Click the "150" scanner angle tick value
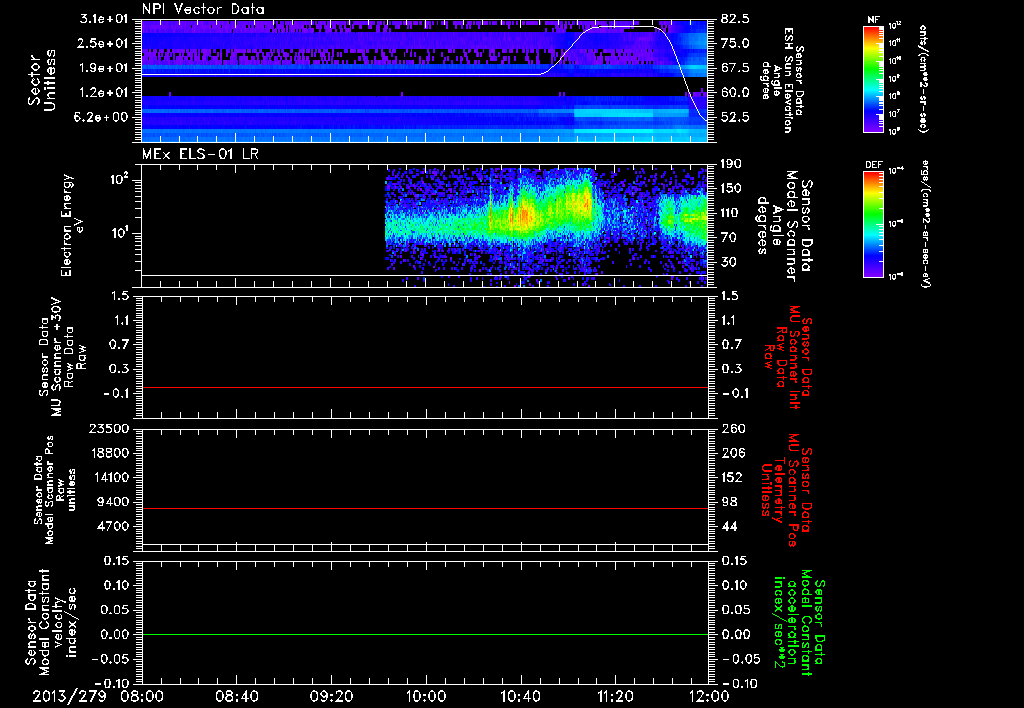The image size is (1024, 708). pyautogui.click(x=731, y=189)
